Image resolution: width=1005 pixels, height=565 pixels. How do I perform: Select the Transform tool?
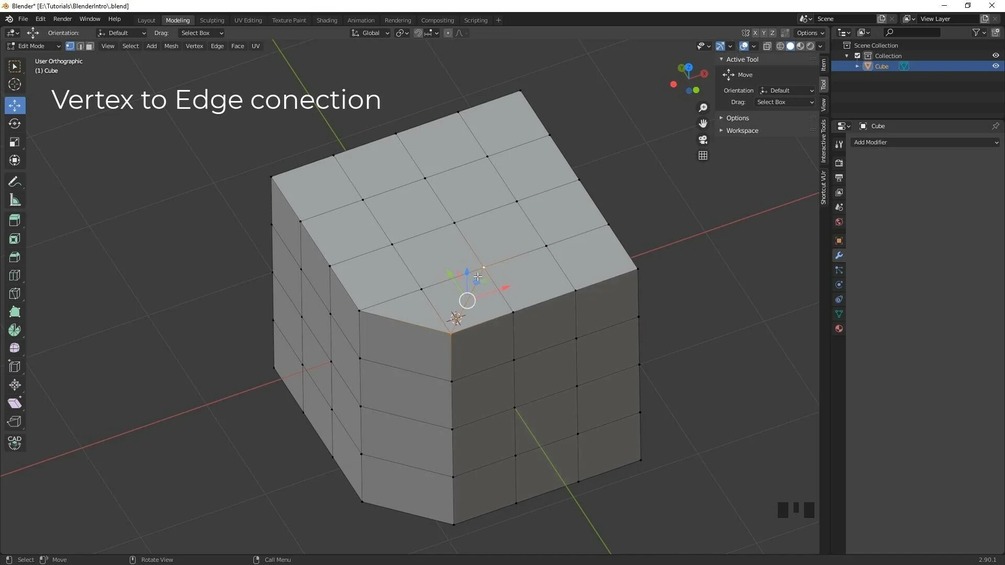pos(15,160)
